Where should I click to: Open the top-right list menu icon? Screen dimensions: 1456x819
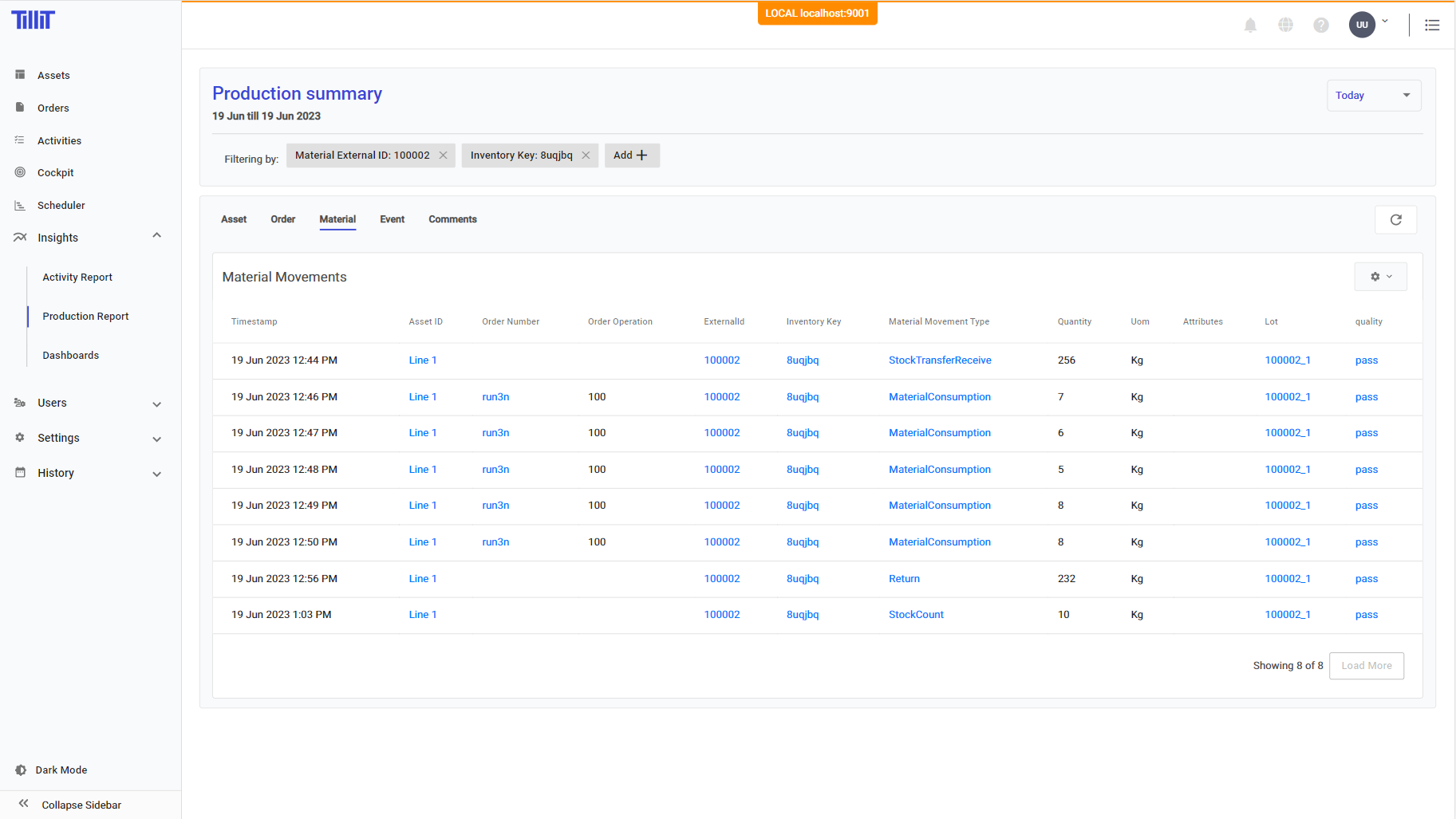[1432, 26]
